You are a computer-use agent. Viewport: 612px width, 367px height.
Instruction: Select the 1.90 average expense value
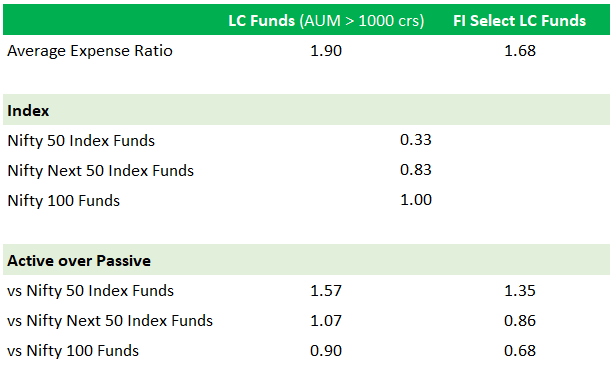pyautogui.click(x=326, y=51)
